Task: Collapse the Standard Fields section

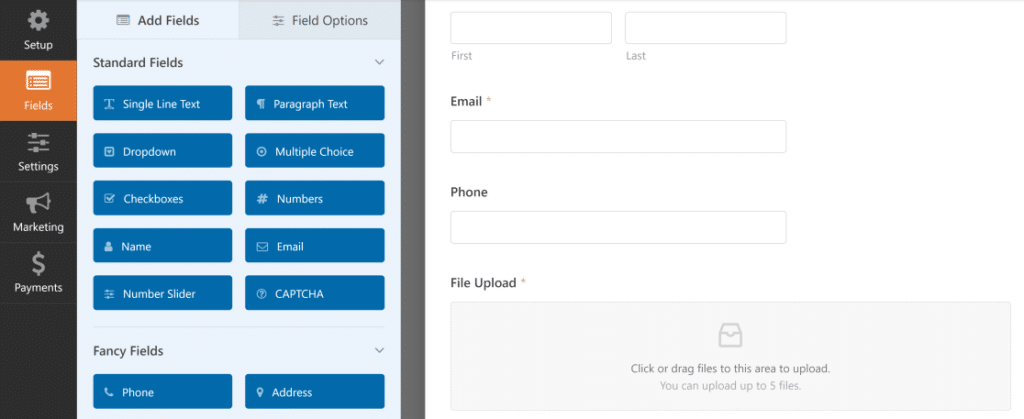Action: click(x=379, y=63)
